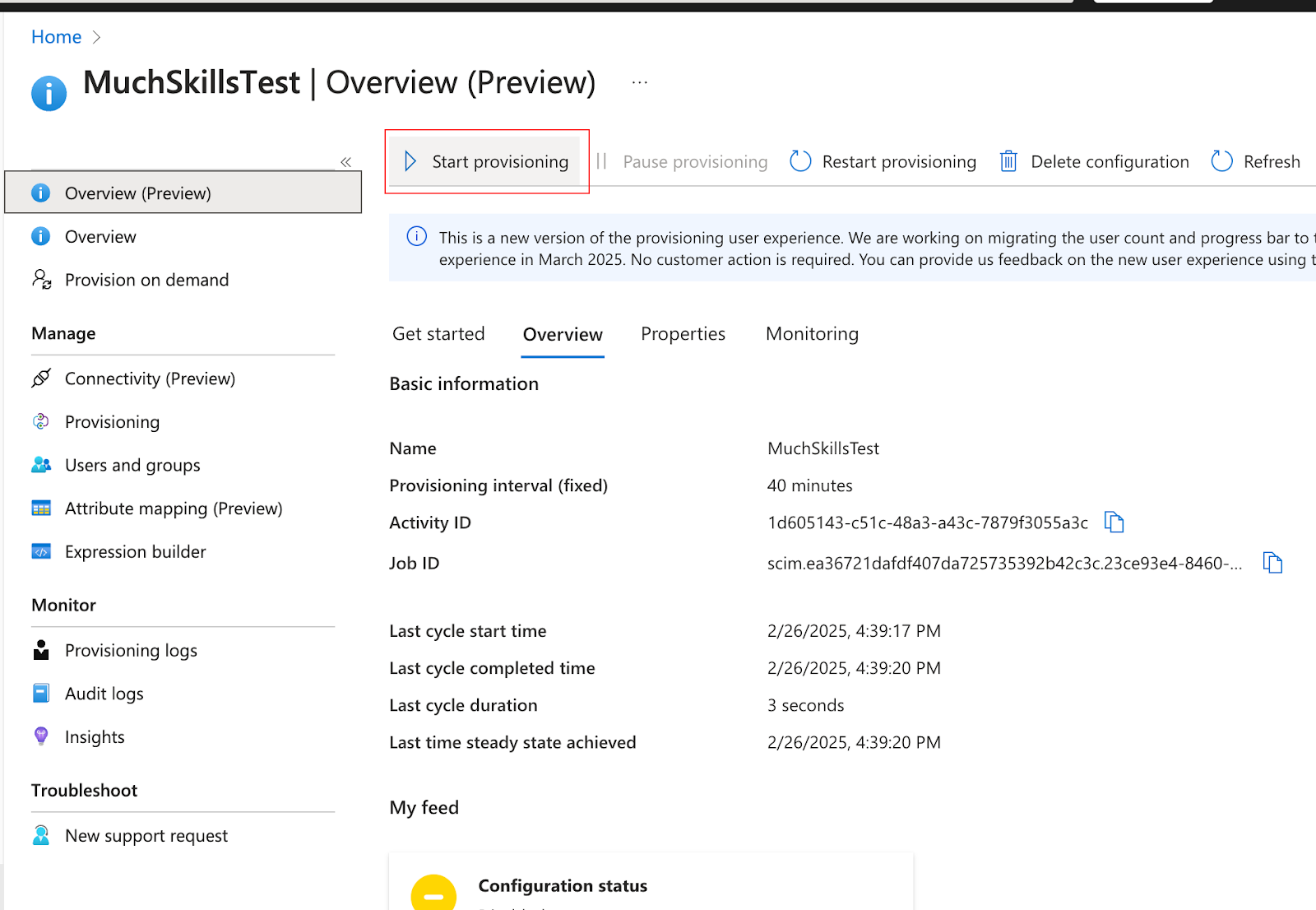
Task: Copy the Activity ID value
Action: click(1114, 522)
